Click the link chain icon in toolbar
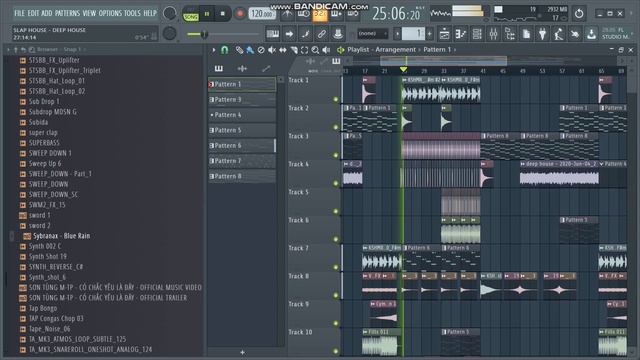 (x=322, y=34)
